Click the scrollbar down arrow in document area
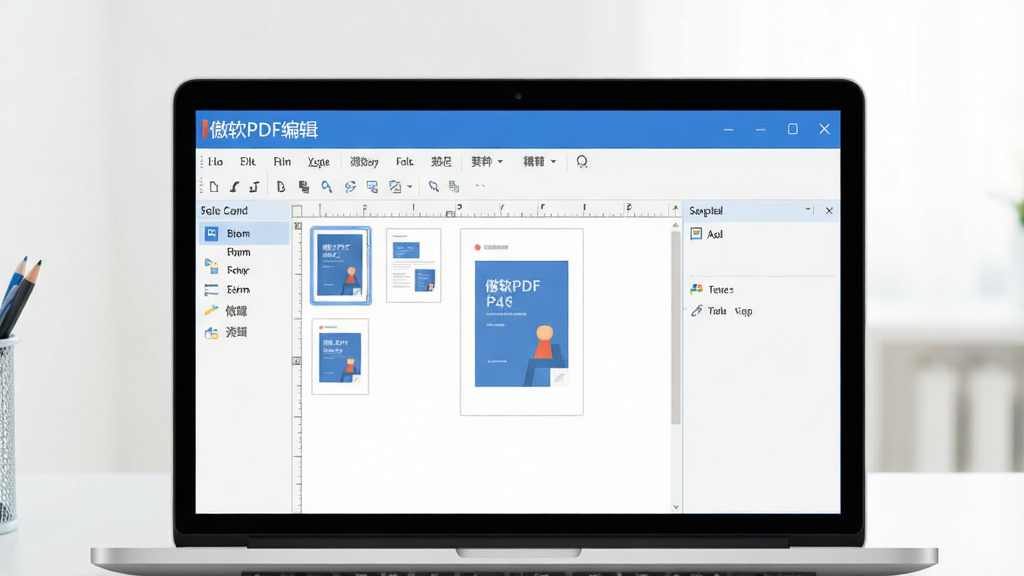The height and width of the screenshot is (576, 1024). [675, 507]
